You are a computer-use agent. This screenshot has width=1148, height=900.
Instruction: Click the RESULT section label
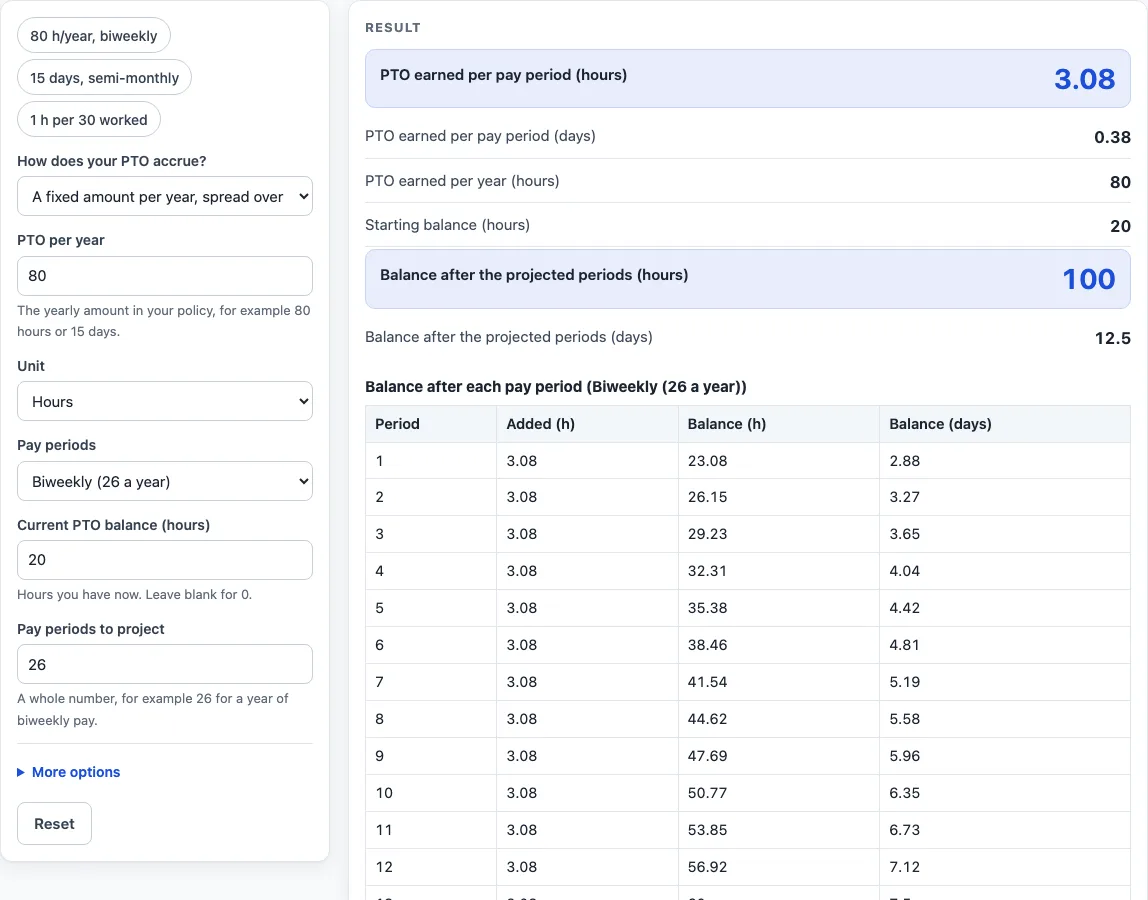(393, 28)
